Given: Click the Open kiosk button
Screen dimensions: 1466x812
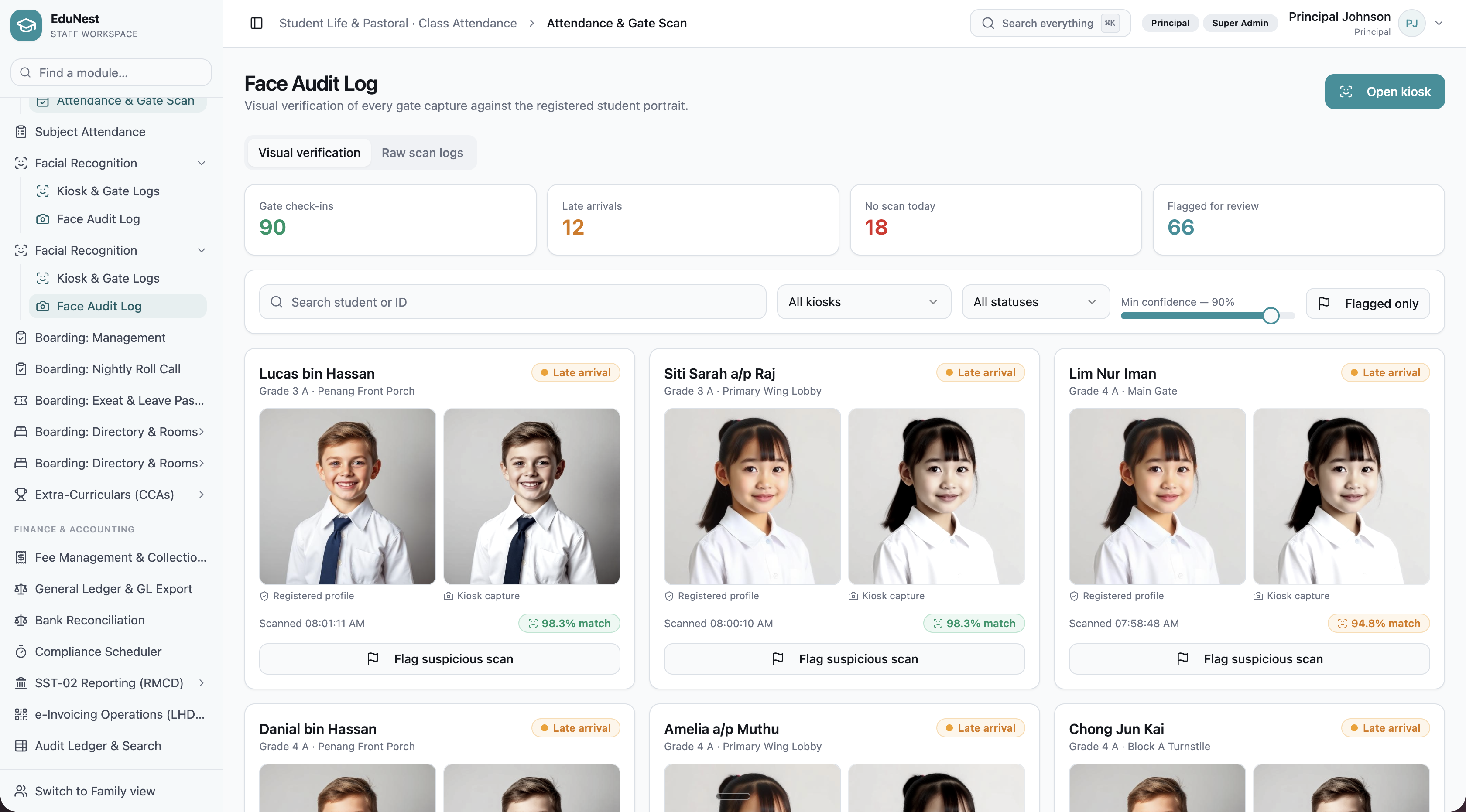Looking at the screenshot, I should coord(1384,92).
